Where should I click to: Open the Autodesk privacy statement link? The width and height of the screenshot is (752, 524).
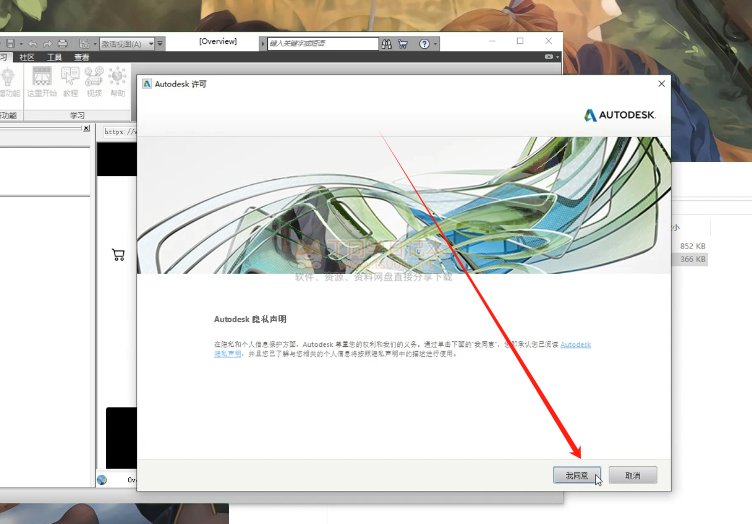576,344
